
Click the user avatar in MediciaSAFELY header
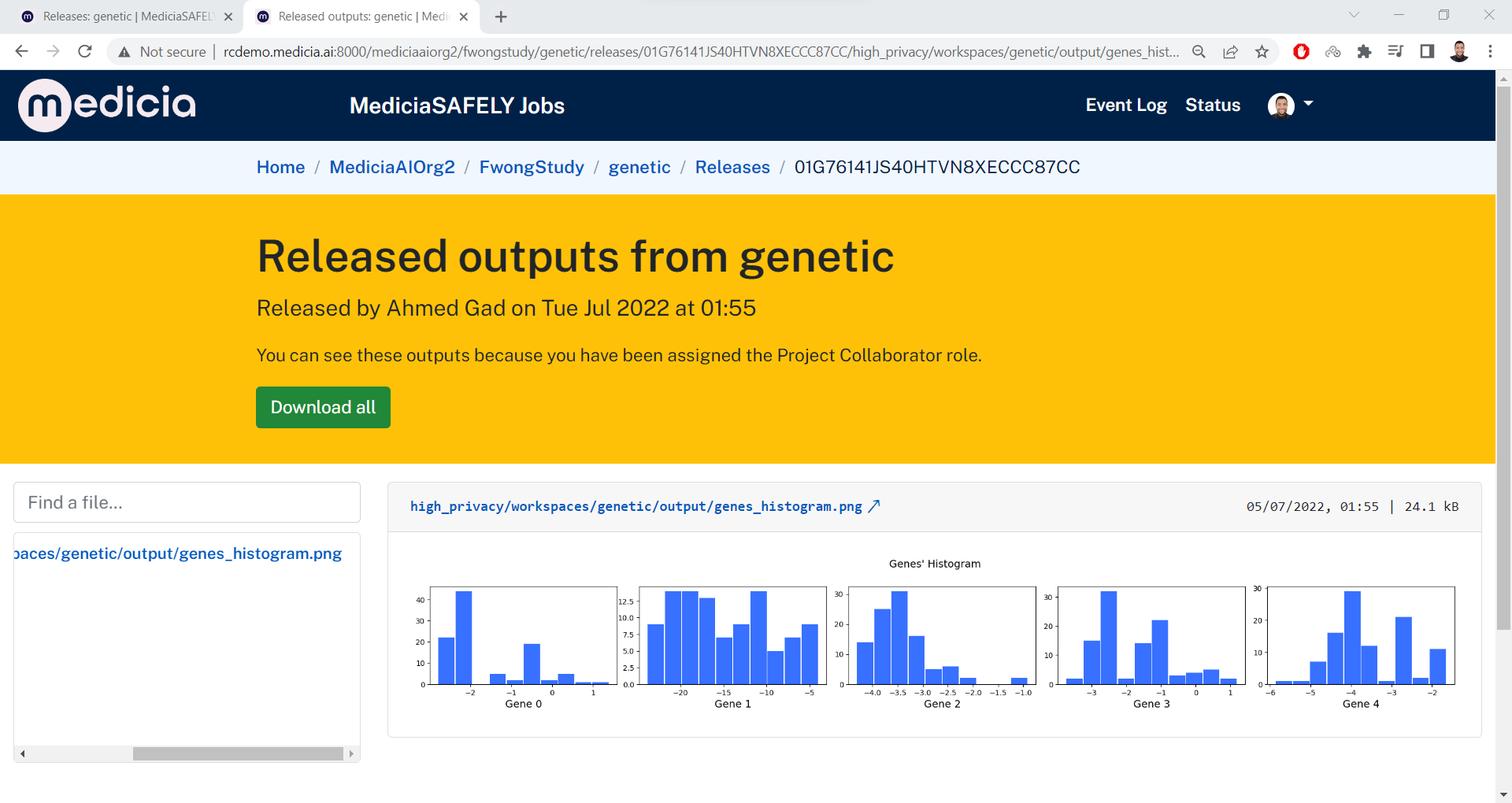[x=1281, y=105]
